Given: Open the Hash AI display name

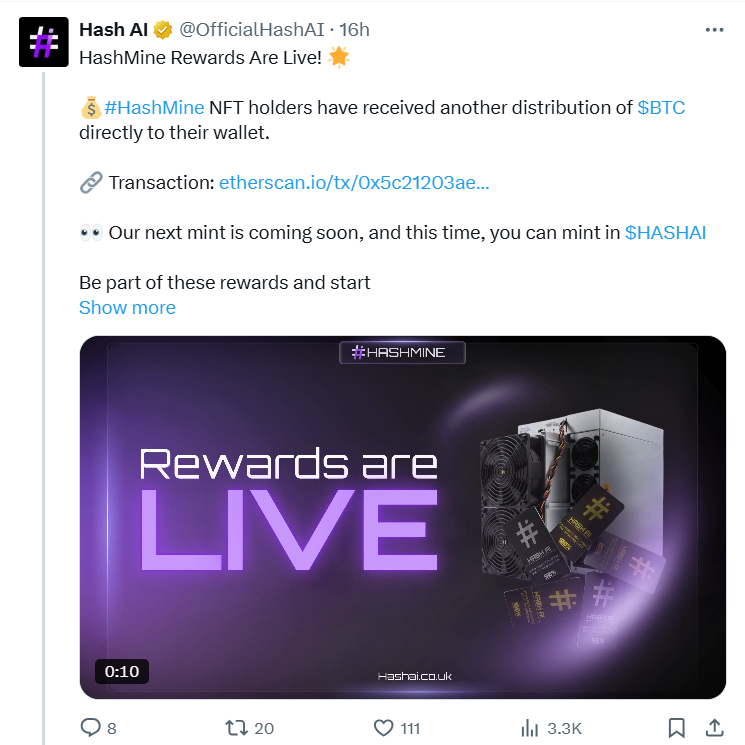Looking at the screenshot, I should tap(114, 30).
